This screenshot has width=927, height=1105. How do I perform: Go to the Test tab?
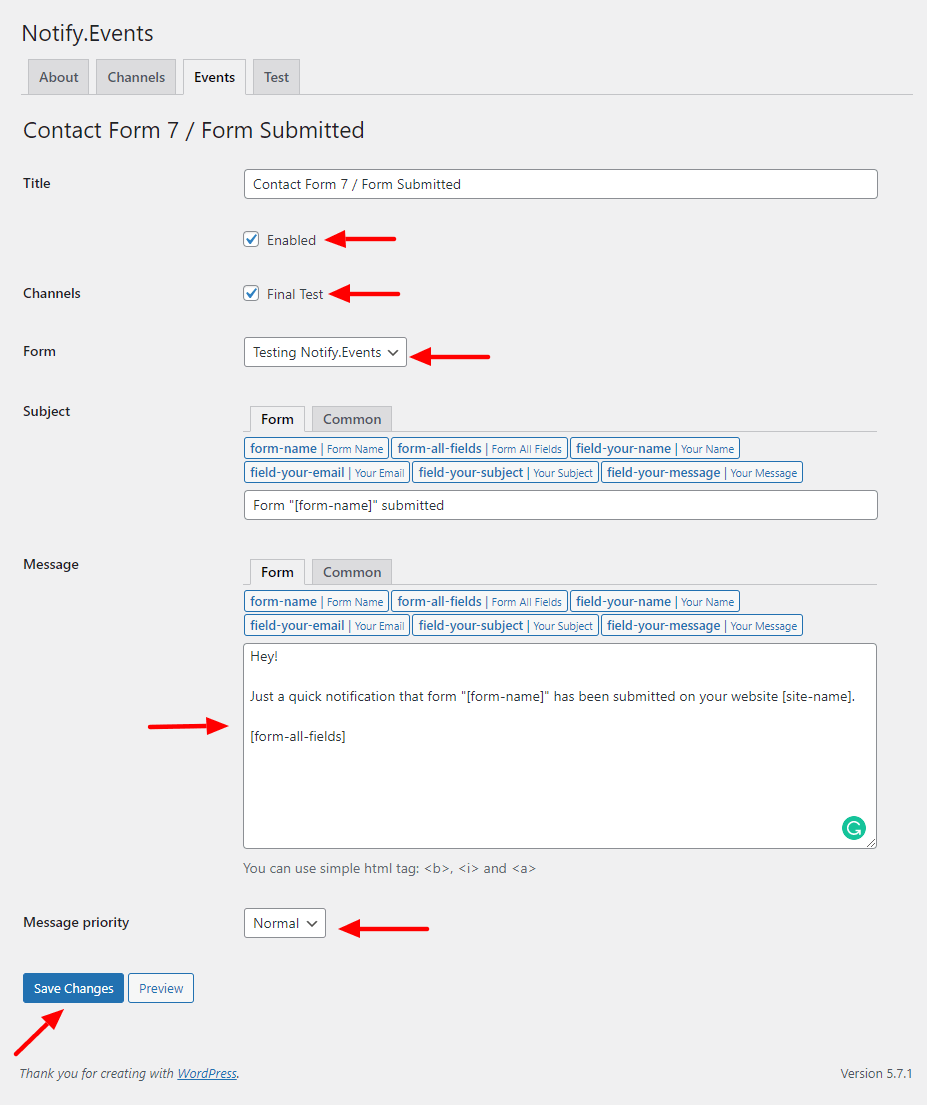276,77
